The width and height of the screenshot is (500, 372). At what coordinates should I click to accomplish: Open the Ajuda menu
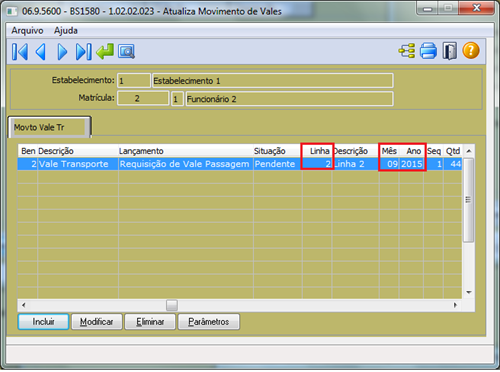pos(66,31)
